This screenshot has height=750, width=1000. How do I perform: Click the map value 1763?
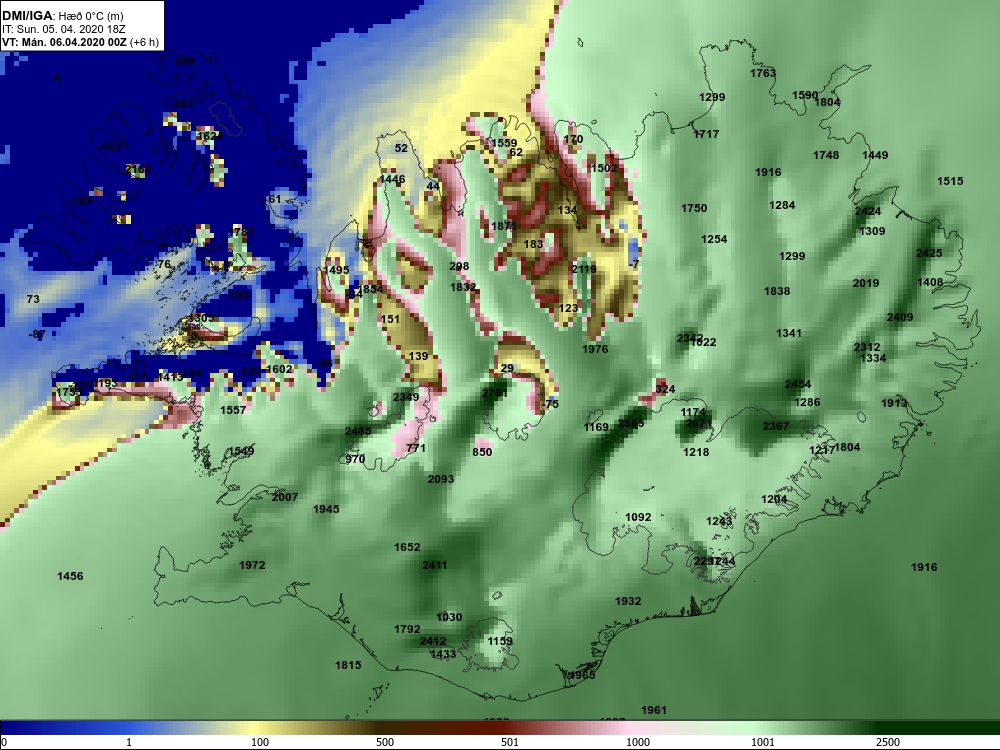[763, 73]
